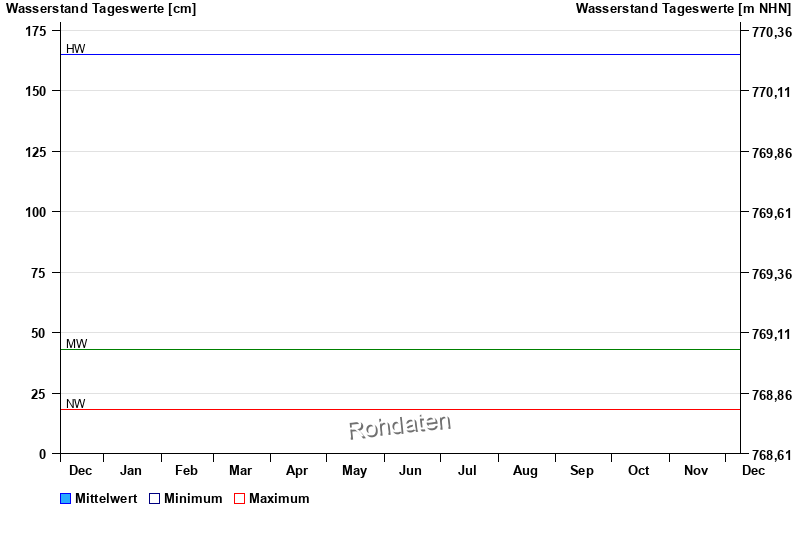800x550 pixels.
Task: Click the Jul month axis label
Action: coord(467,471)
